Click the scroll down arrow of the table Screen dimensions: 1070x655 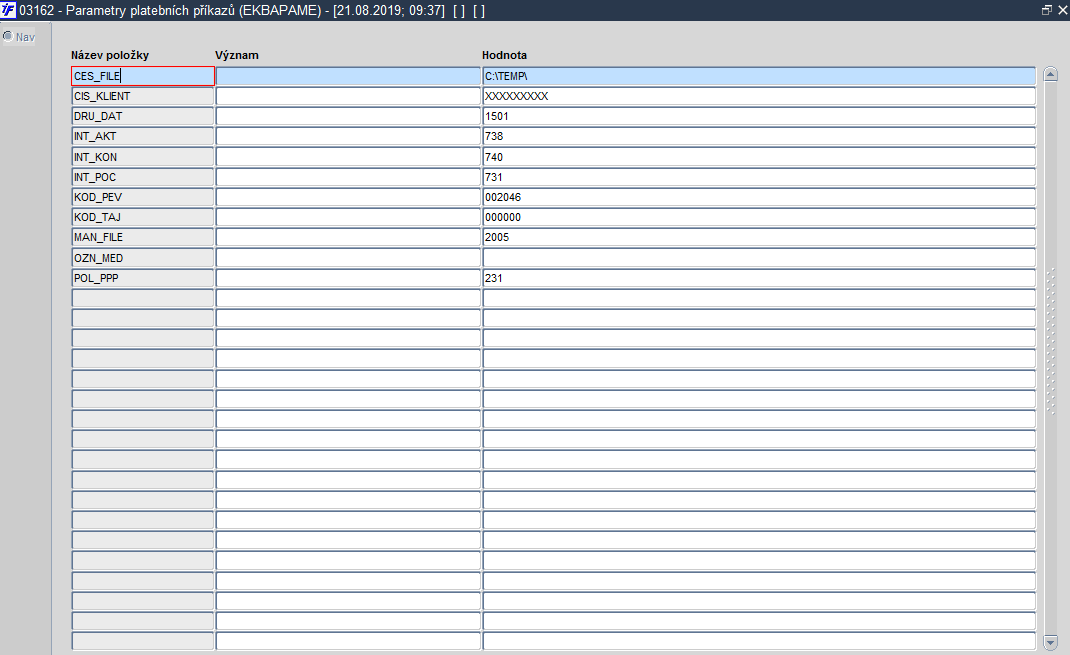[1051, 642]
